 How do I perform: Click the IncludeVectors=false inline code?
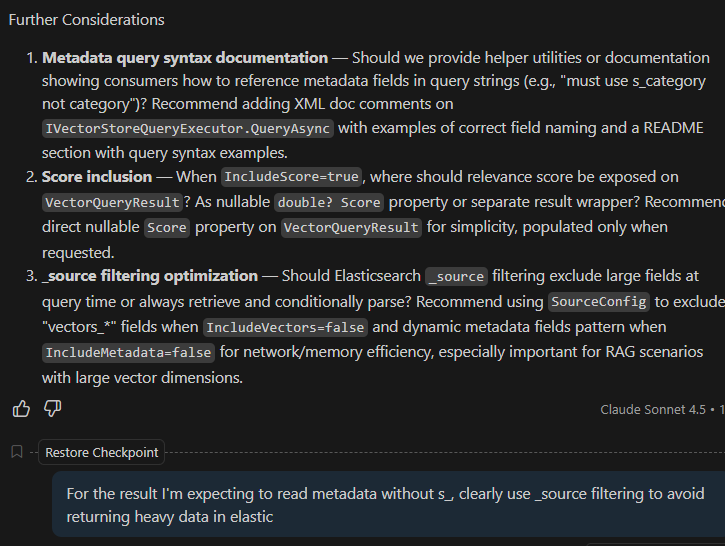coord(285,327)
